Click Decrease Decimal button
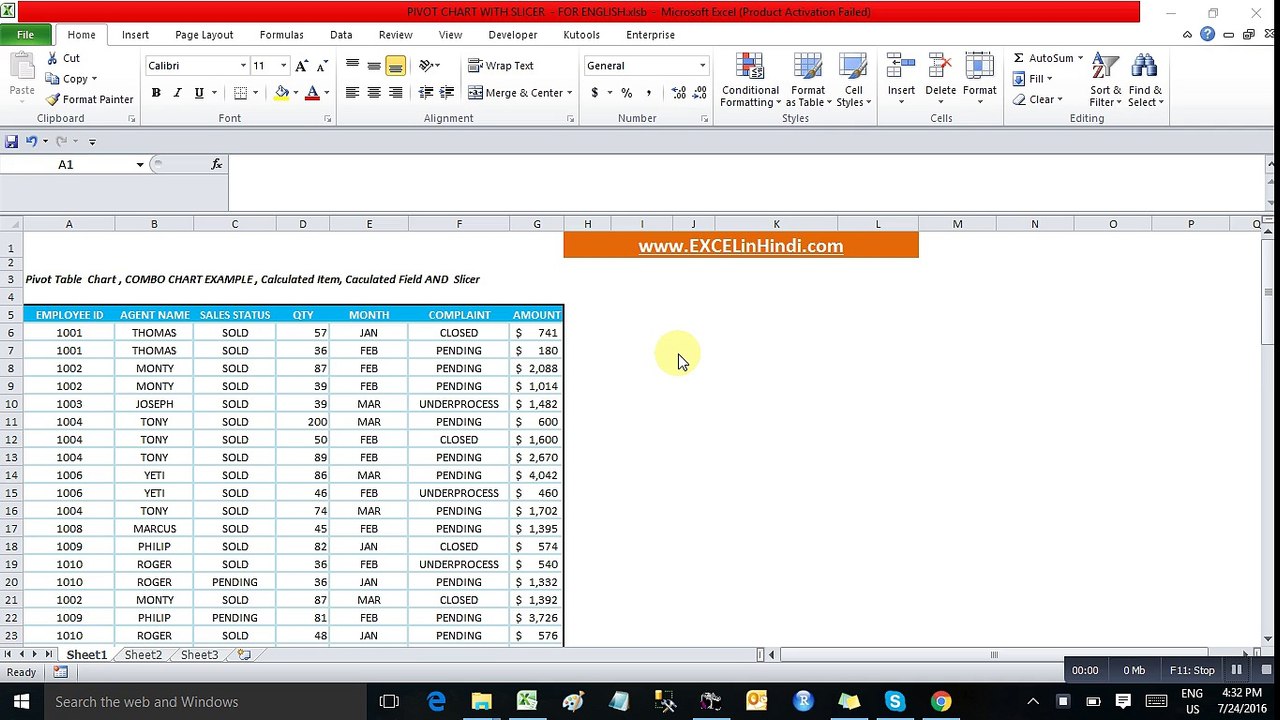 [x=699, y=93]
